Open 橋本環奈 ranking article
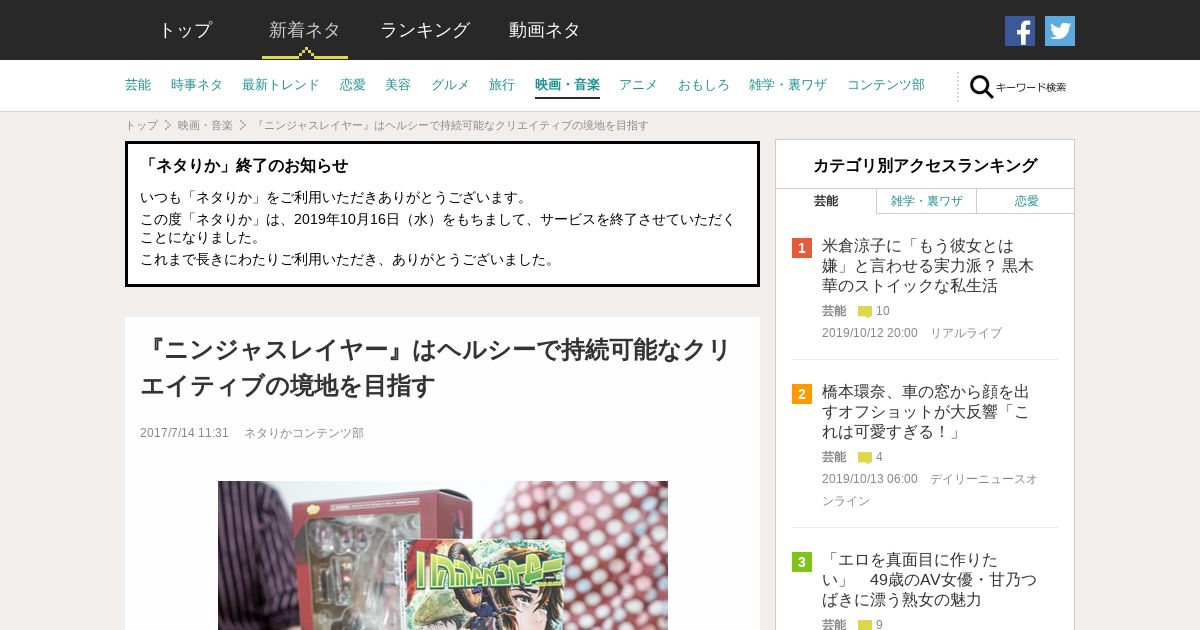 click(x=928, y=412)
